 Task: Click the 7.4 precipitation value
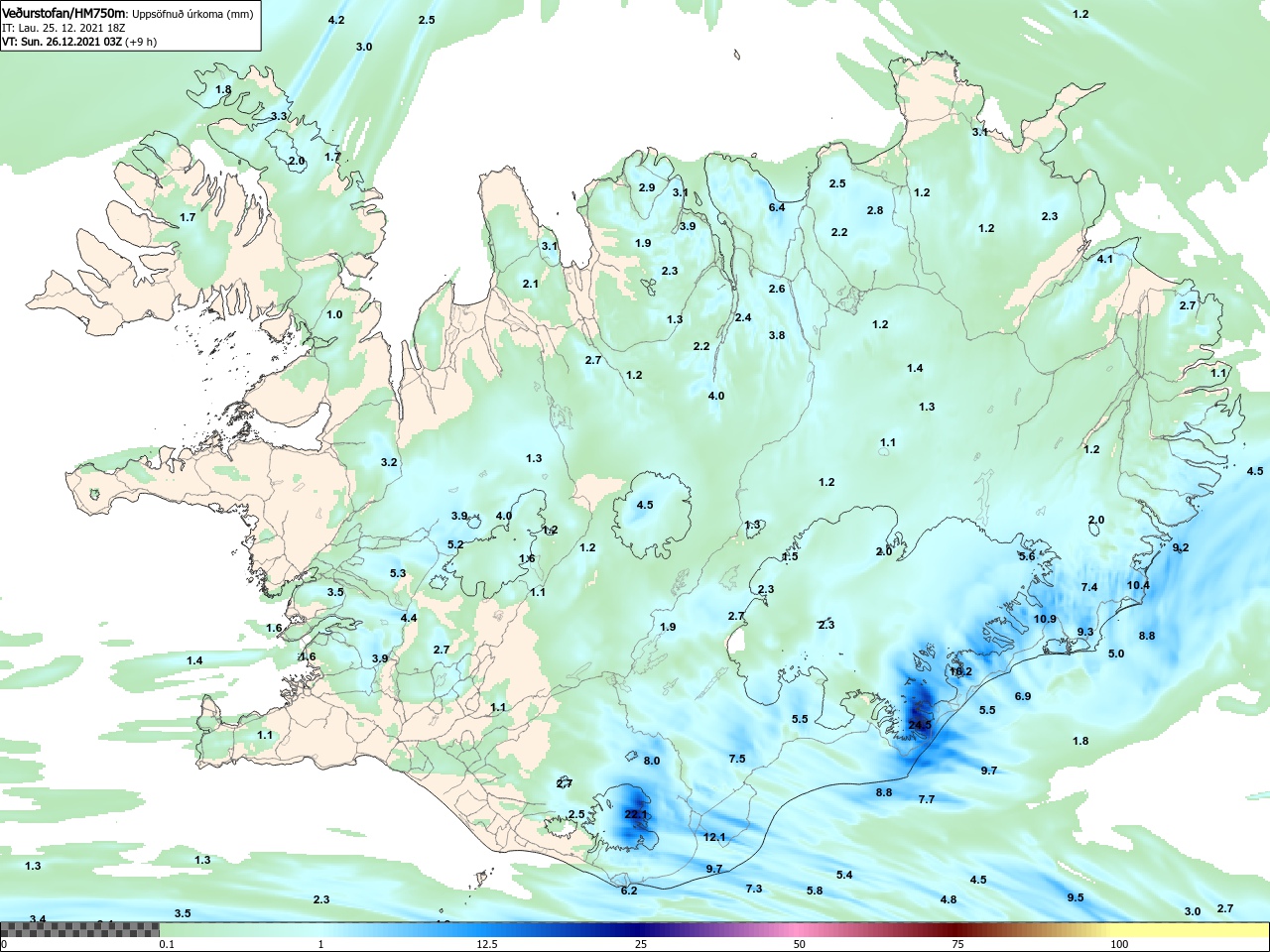1089,587
